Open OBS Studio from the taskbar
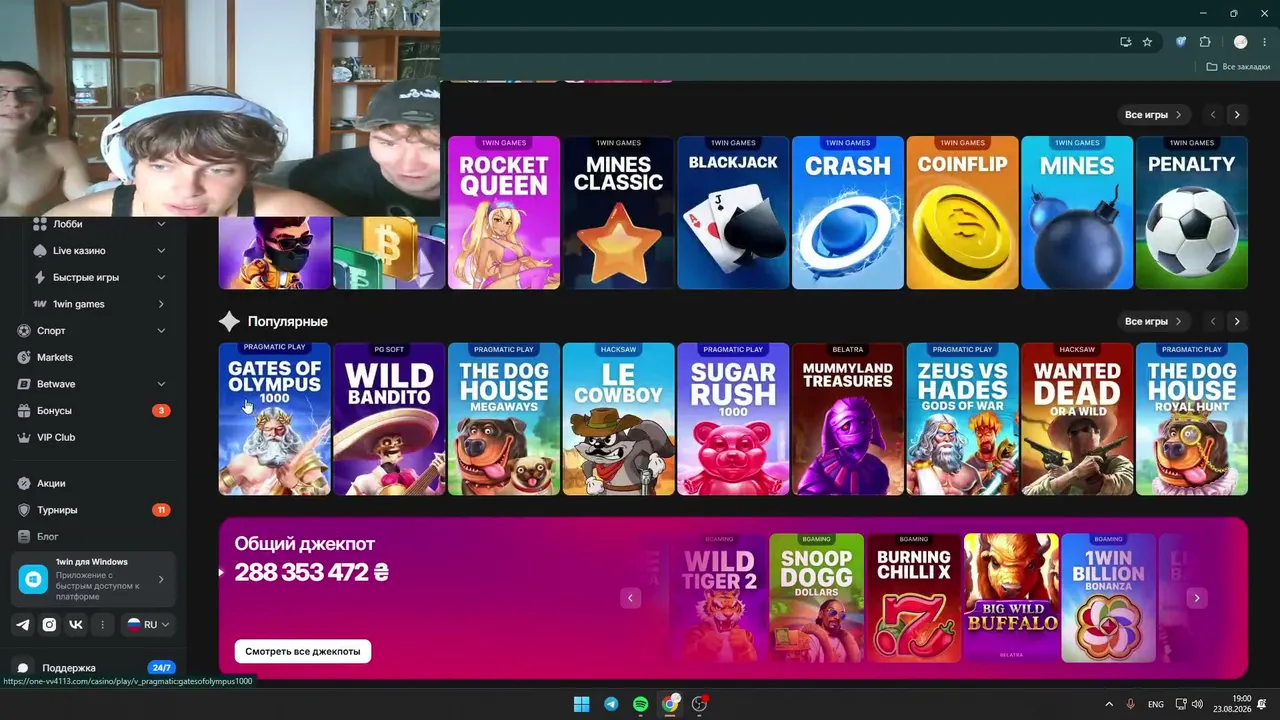 click(700, 704)
